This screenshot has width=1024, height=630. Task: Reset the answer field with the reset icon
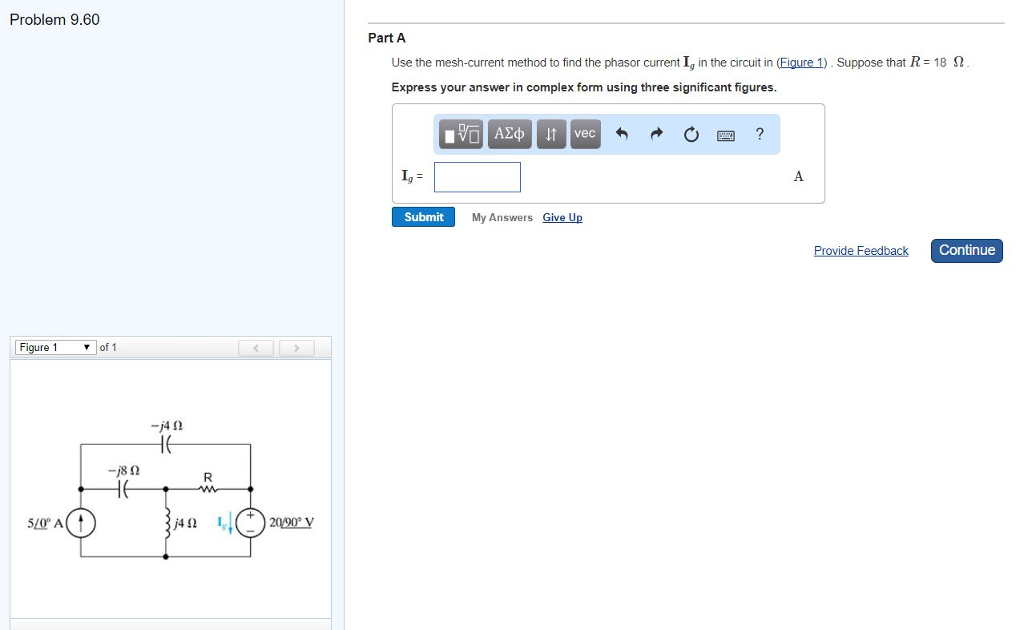click(690, 133)
